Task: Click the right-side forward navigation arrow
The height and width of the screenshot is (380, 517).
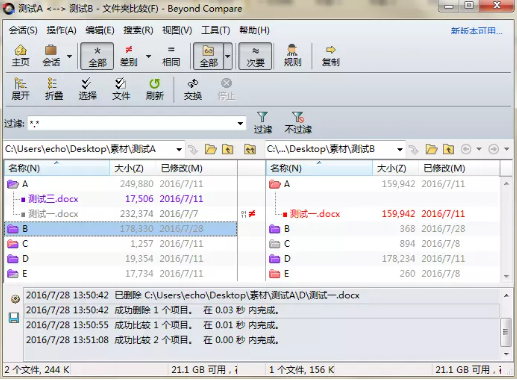Action: [494, 149]
